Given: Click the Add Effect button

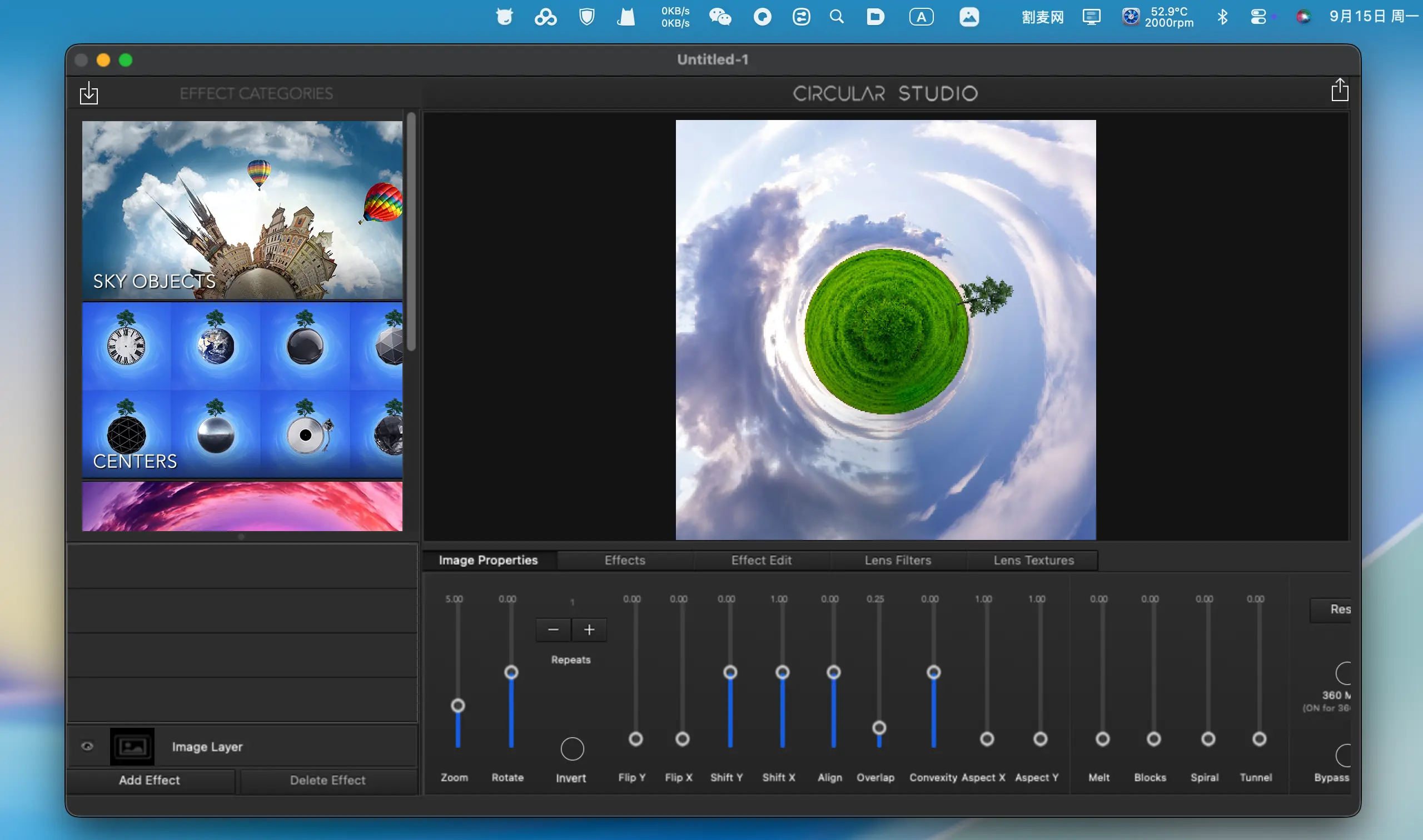Looking at the screenshot, I should tap(150, 780).
